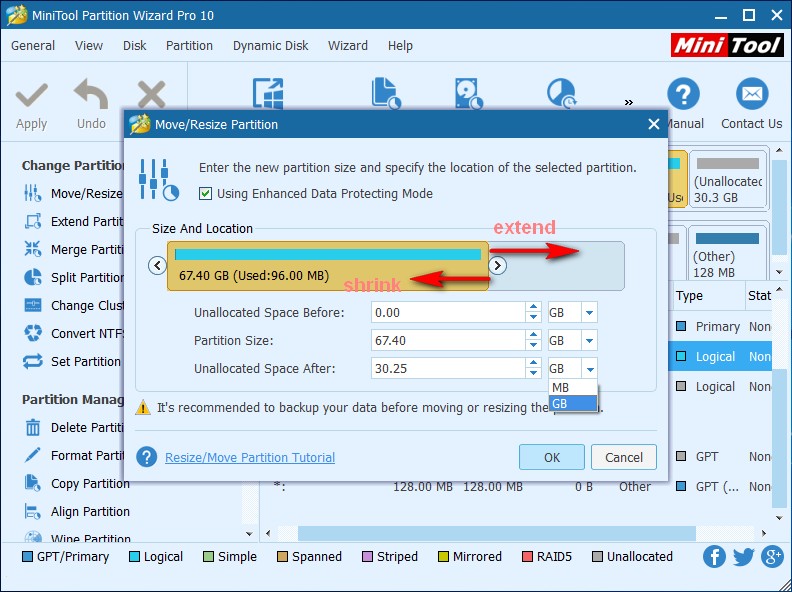Open Resize/Move Partition Tutorial link
Image resolution: width=792 pixels, height=592 pixels.
[x=250, y=457]
